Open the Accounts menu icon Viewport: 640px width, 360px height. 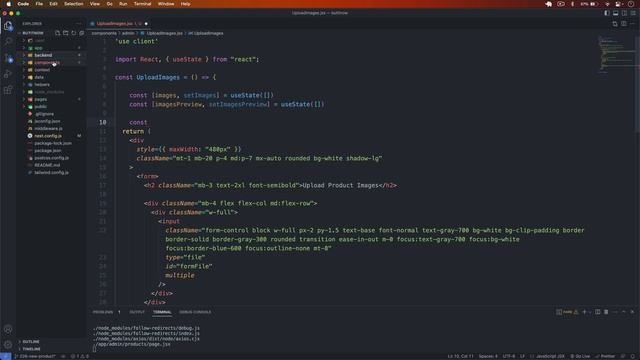[x=8, y=329]
